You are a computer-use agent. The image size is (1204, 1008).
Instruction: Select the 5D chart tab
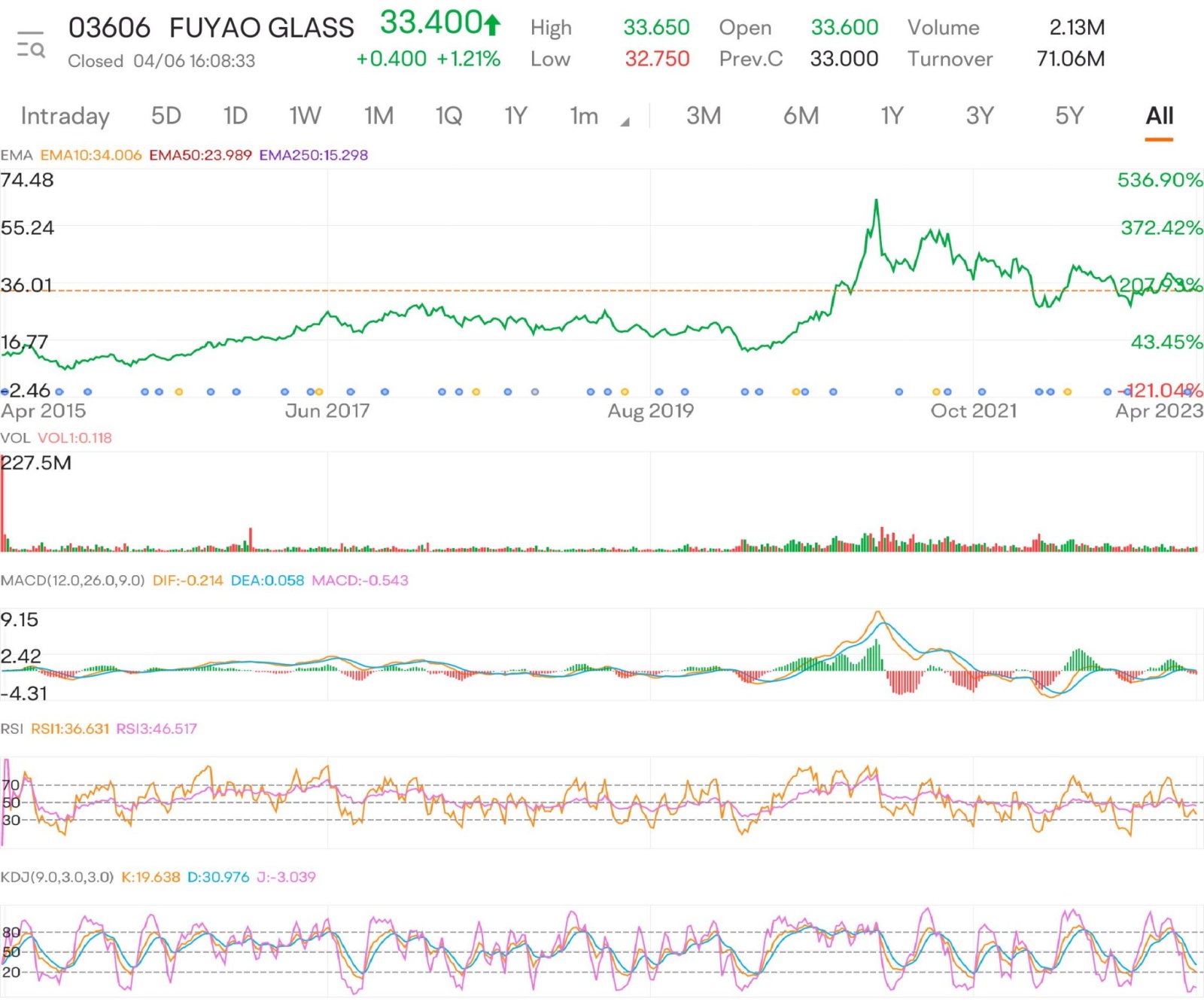click(x=166, y=116)
